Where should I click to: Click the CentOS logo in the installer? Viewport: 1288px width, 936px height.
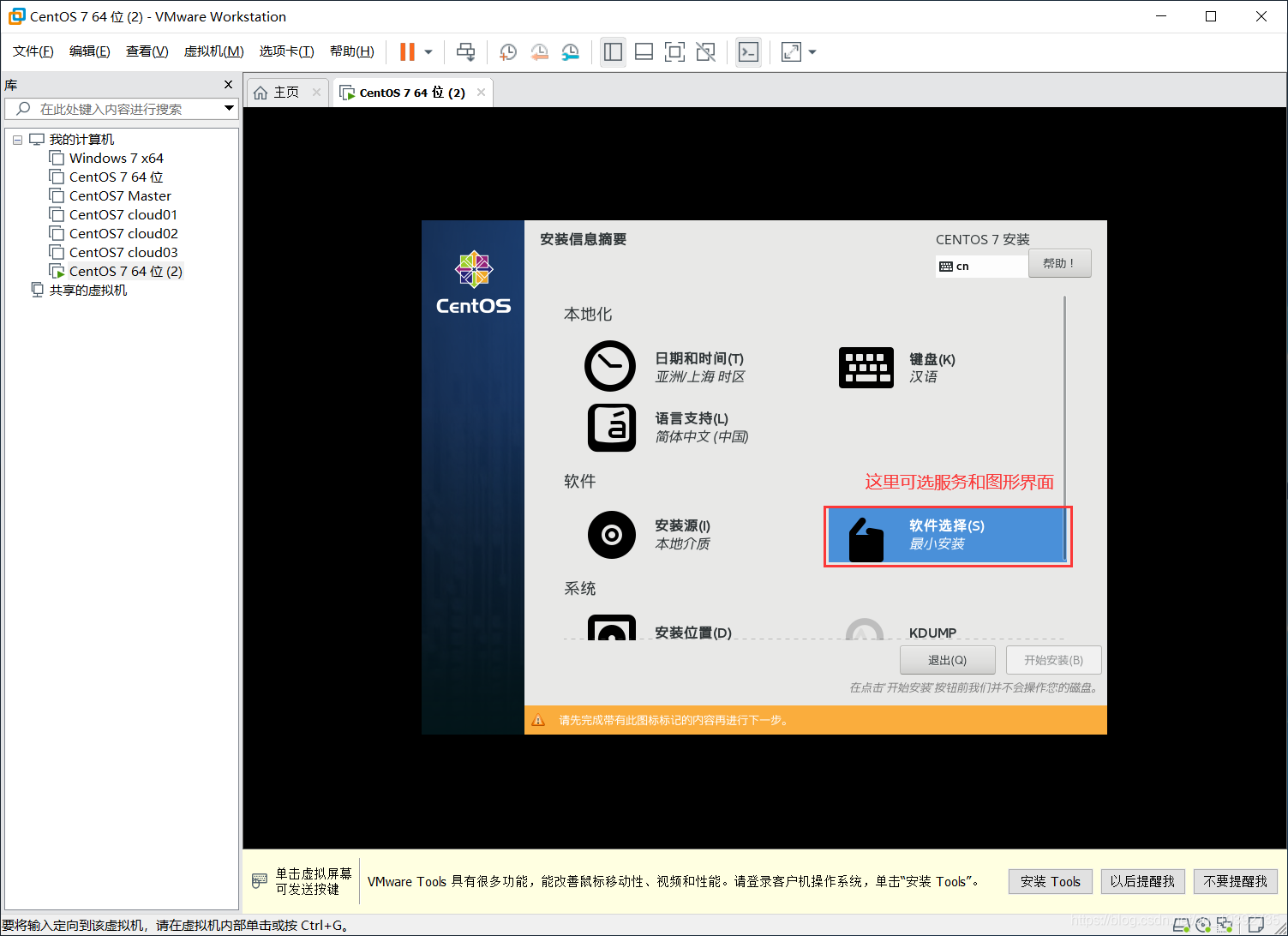(x=473, y=284)
